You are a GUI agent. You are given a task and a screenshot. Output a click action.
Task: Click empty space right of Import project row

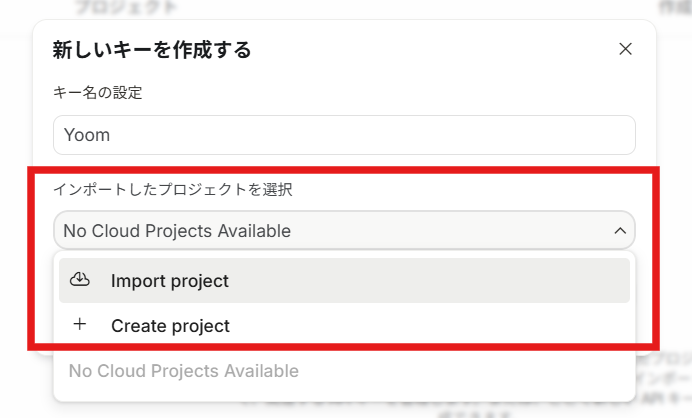[450, 281]
